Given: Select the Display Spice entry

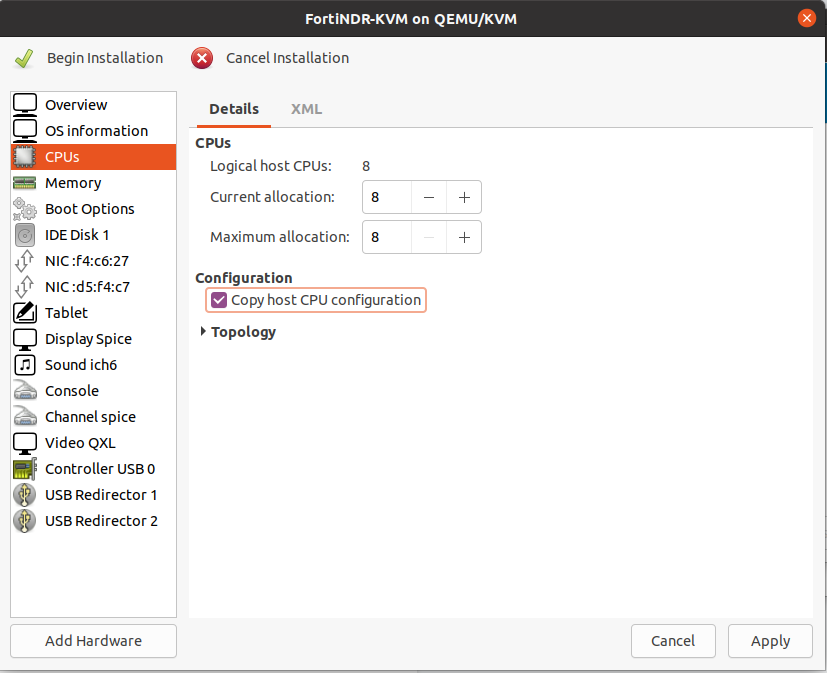Looking at the screenshot, I should pyautogui.click(x=88, y=338).
